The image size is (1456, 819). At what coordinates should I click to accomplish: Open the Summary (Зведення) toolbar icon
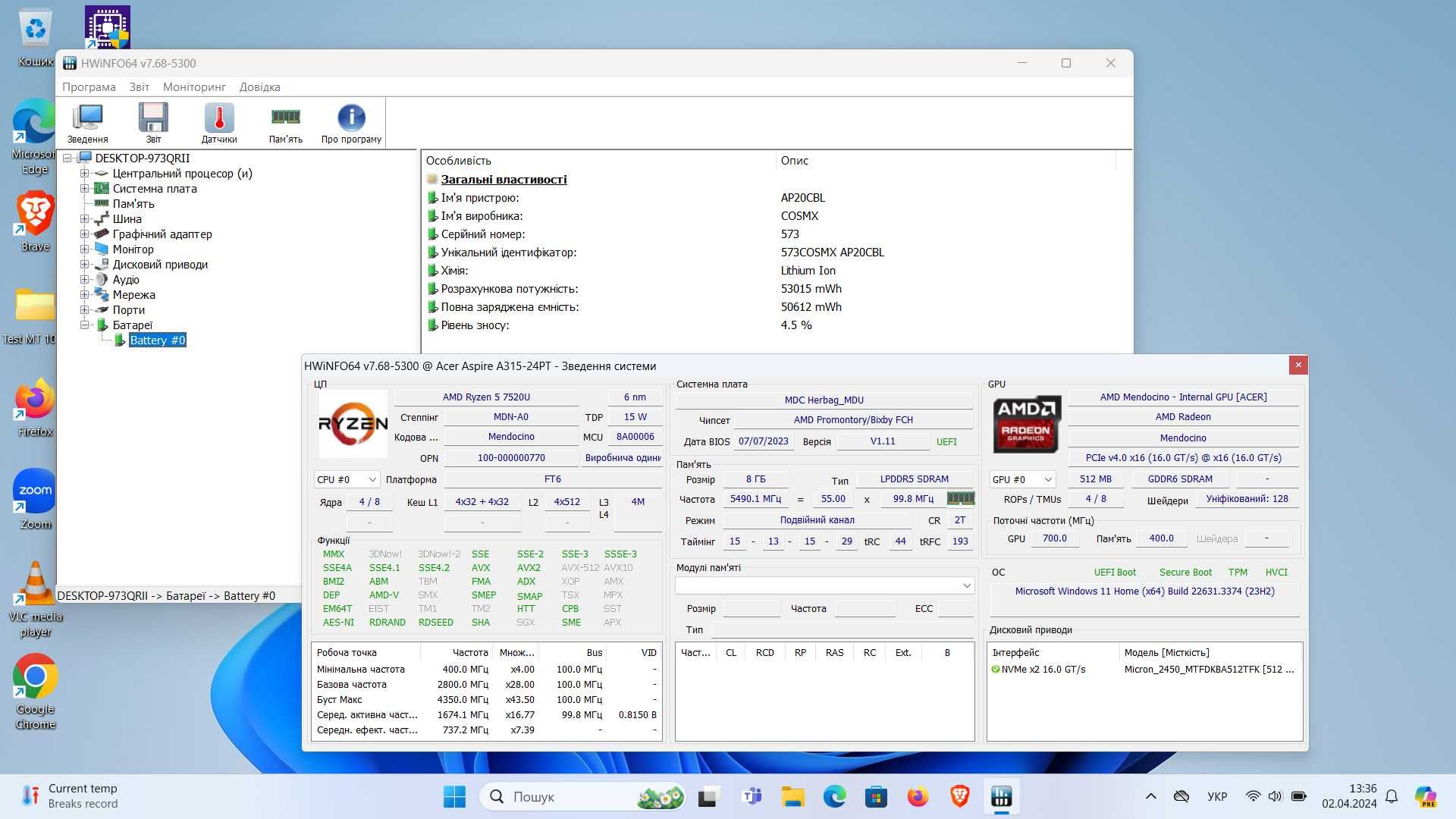87,123
